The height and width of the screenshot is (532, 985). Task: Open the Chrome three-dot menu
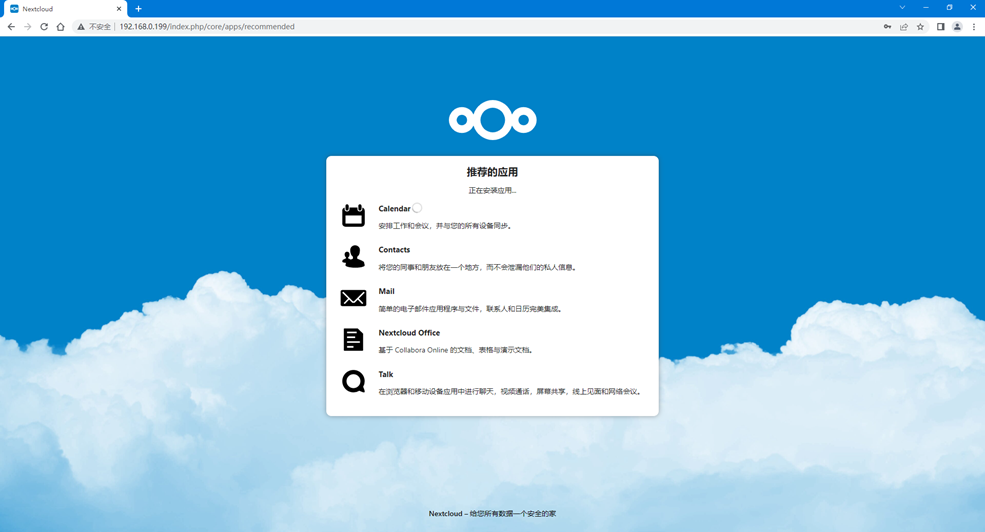click(974, 26)
